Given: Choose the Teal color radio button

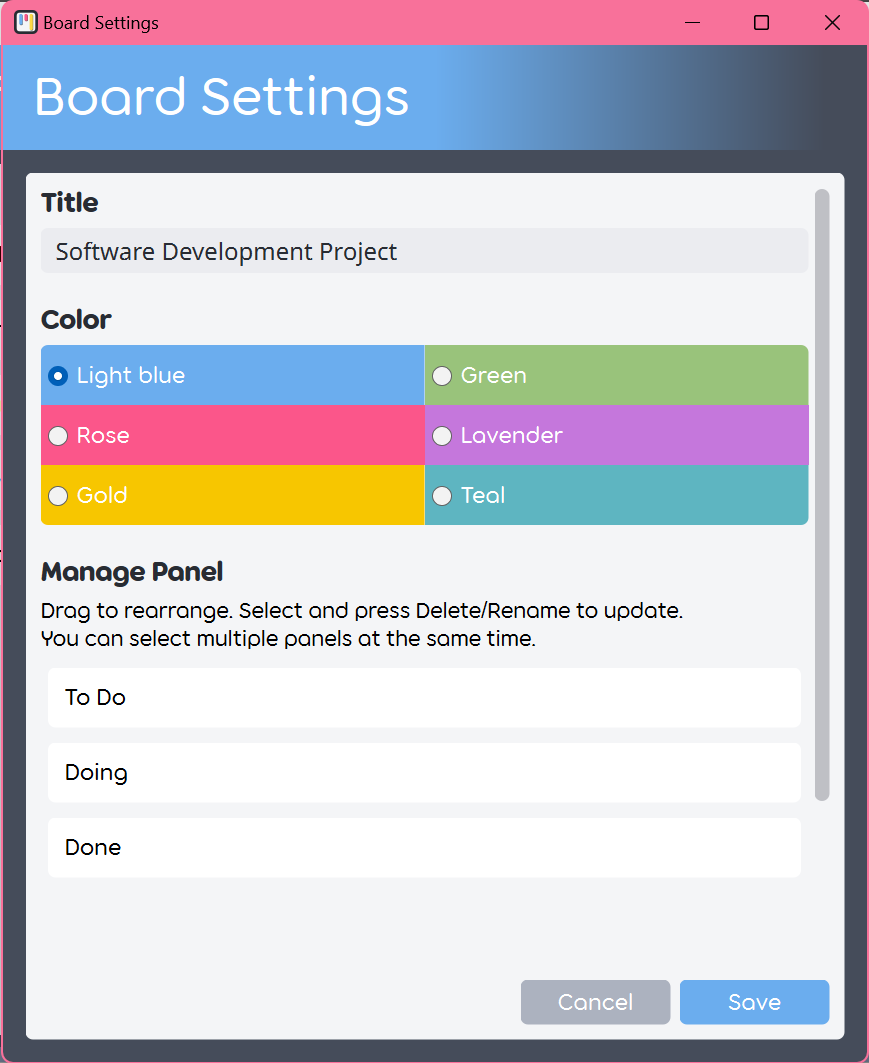Looking at the screenshot, I should [442, 496].
